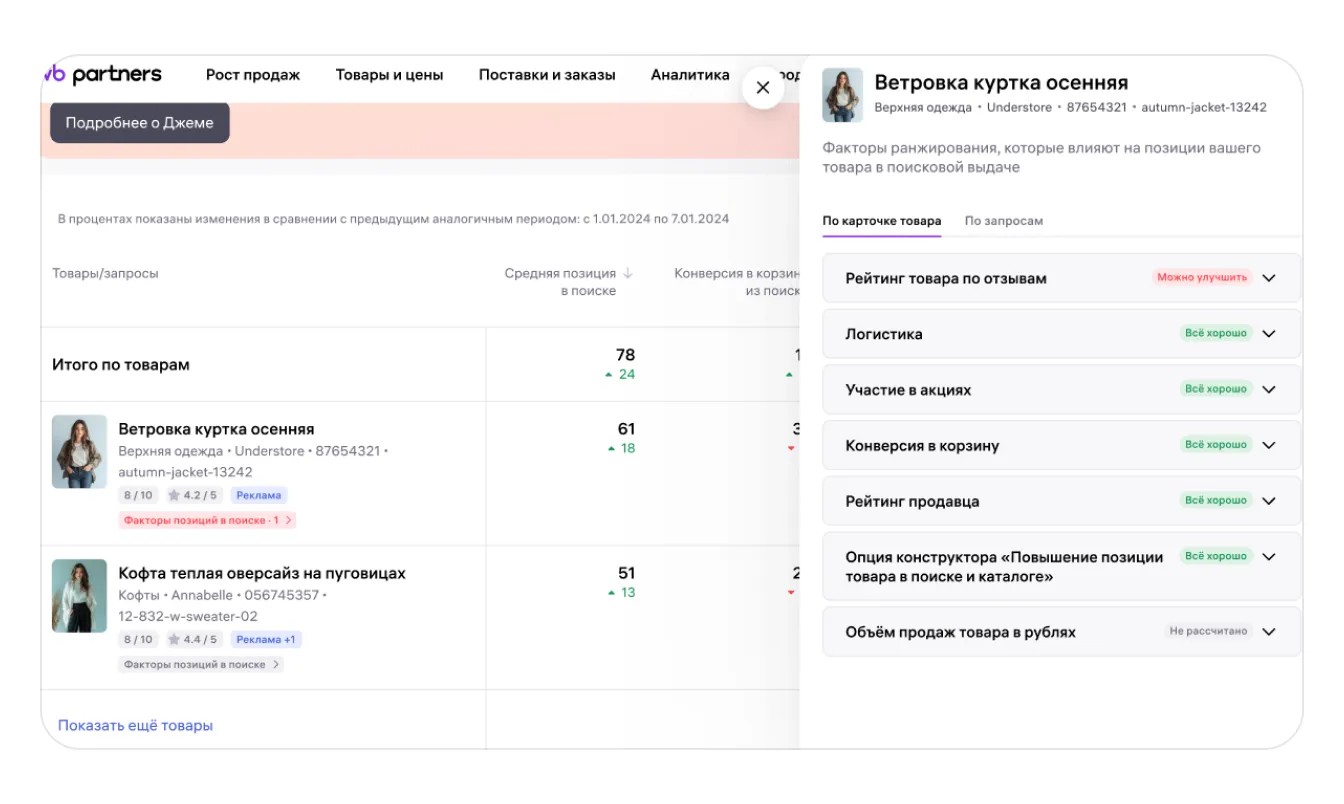Expand the Конверсия в корзину factor
1344x804 pixels.
(1269, 446)
